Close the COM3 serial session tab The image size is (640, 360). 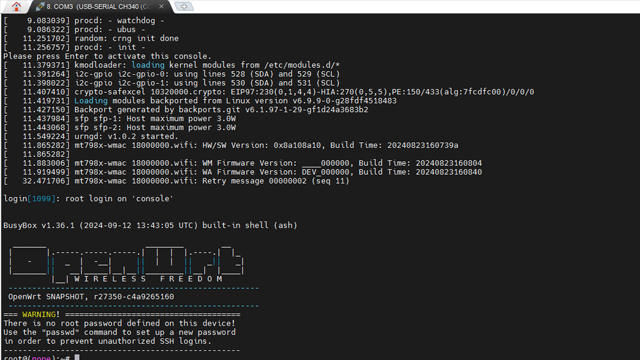(x=161, y=7)
